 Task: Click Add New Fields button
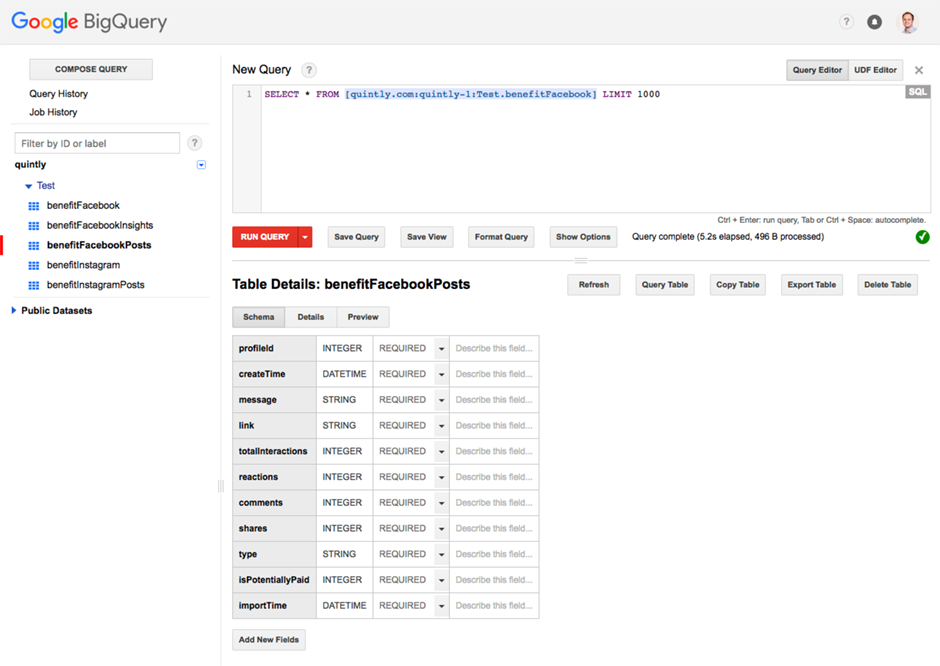[x=269, y=640]
